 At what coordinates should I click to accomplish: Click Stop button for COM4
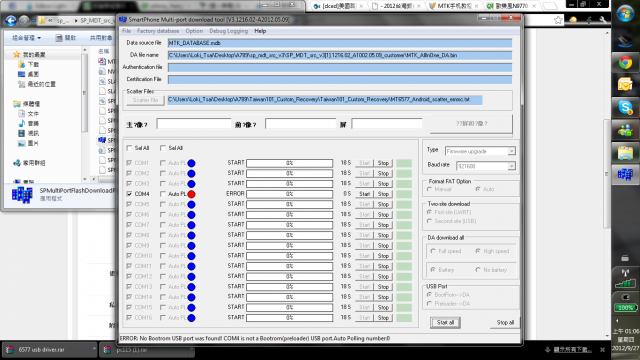[383, 194]
